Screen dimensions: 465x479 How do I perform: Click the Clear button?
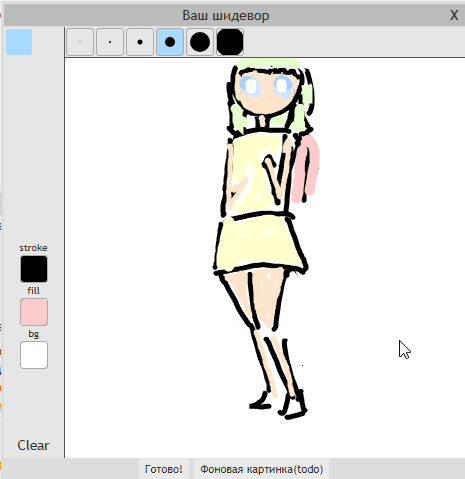coord(33,445)
